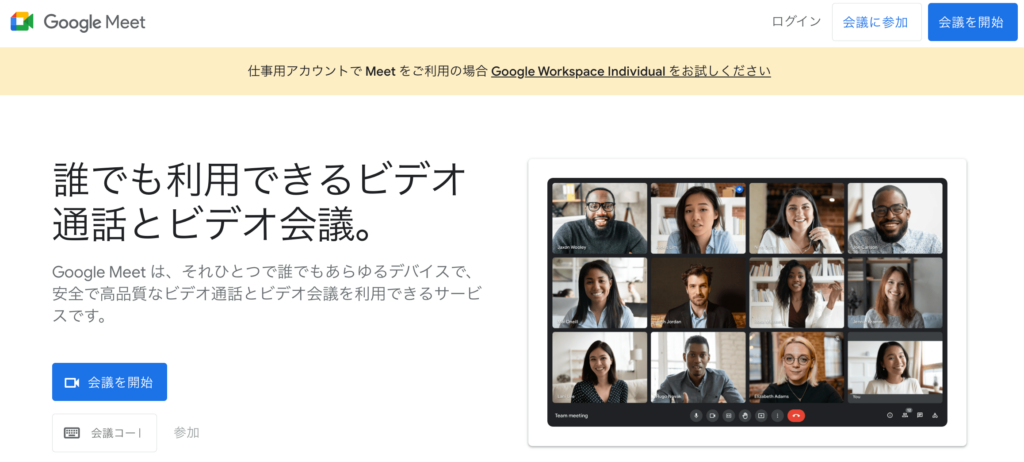Screen dimensions: 1024x462
Task: Click the chat icon in preview illustration
Action: tap(920, 416)
